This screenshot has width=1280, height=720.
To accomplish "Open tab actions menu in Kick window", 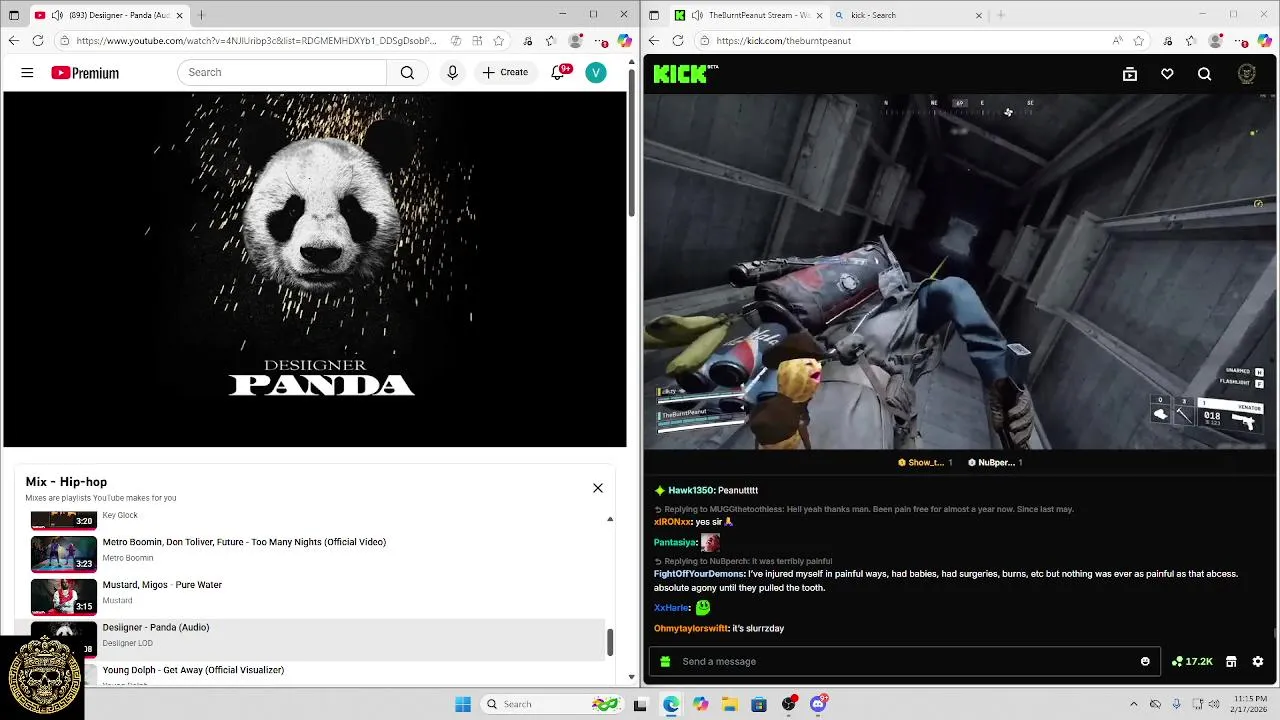I will pos(654,15).
